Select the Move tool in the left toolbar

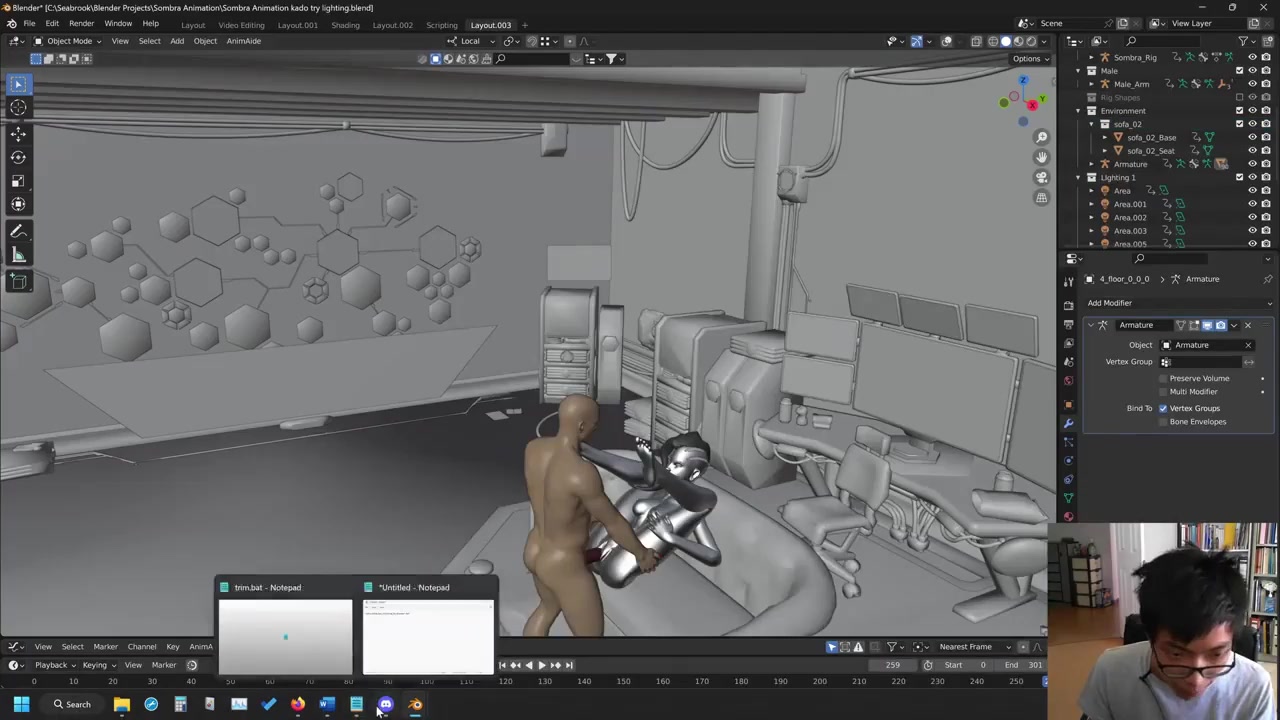(18, 133)
